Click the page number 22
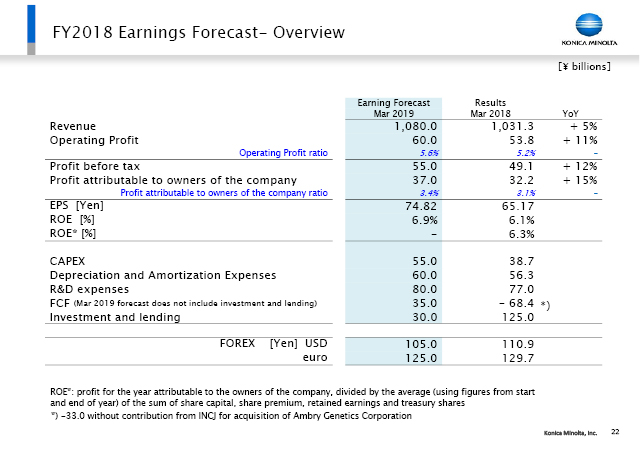640x453 pixels. [615, 432]
